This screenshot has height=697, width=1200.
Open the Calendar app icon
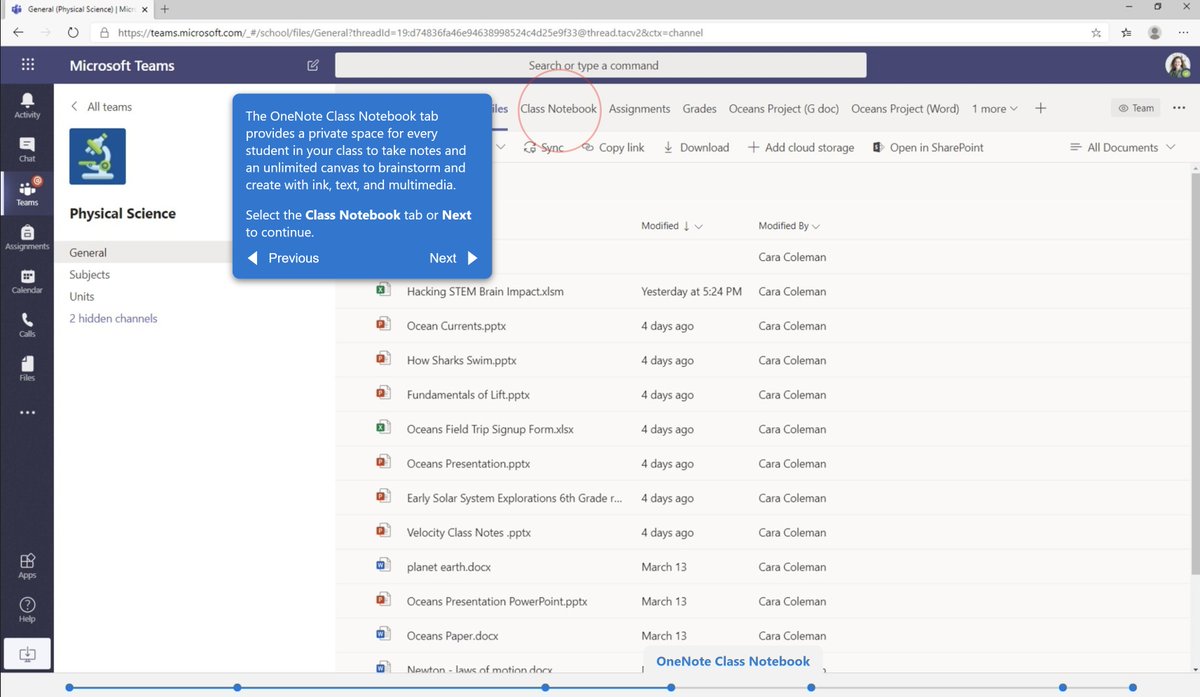tap(27, 281)
